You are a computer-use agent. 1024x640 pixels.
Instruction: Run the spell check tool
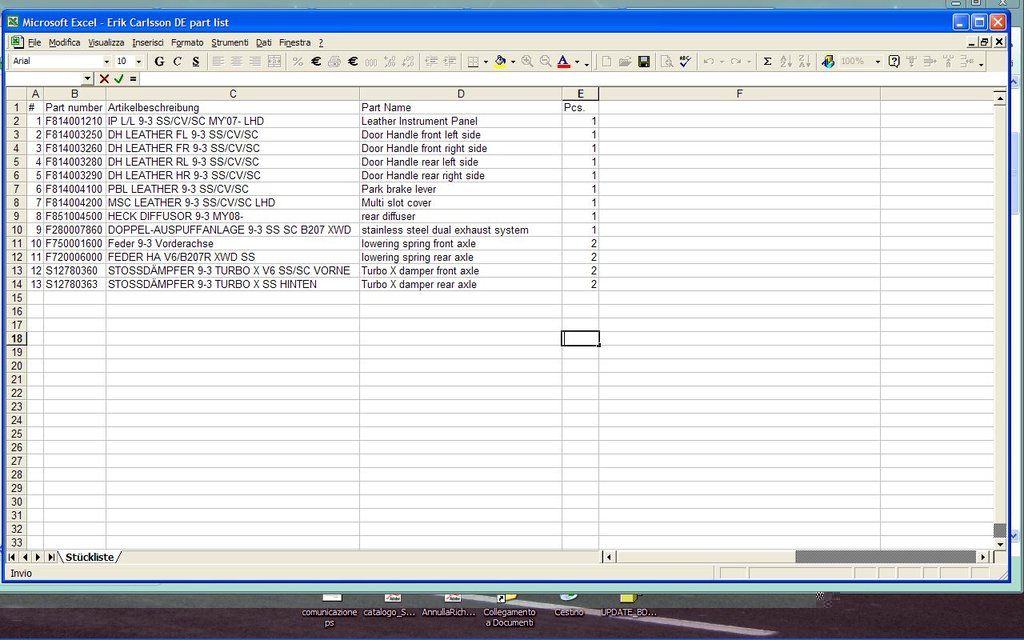tap(685, 61)
